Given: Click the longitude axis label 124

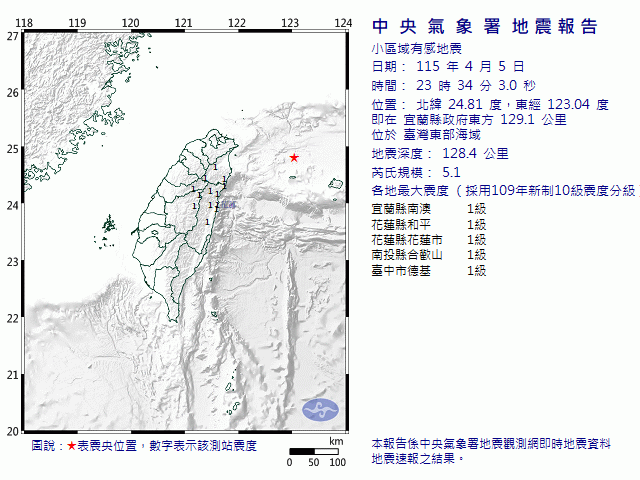Looking at the screenshot, I should click(x=343, y=23).
